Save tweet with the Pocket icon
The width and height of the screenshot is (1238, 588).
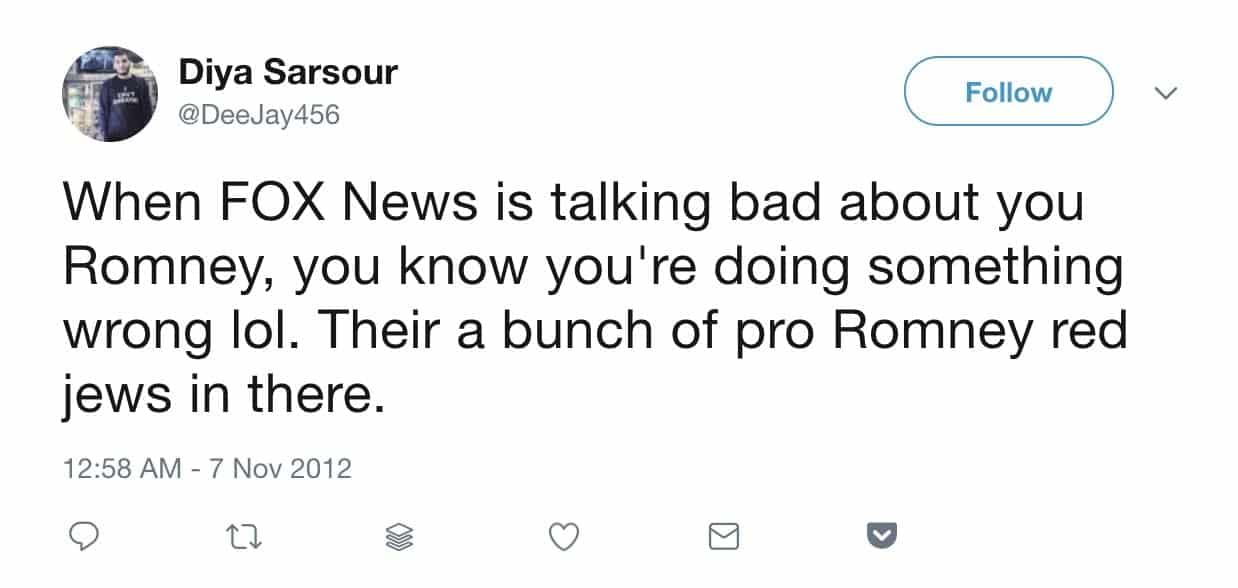(881, 538)
